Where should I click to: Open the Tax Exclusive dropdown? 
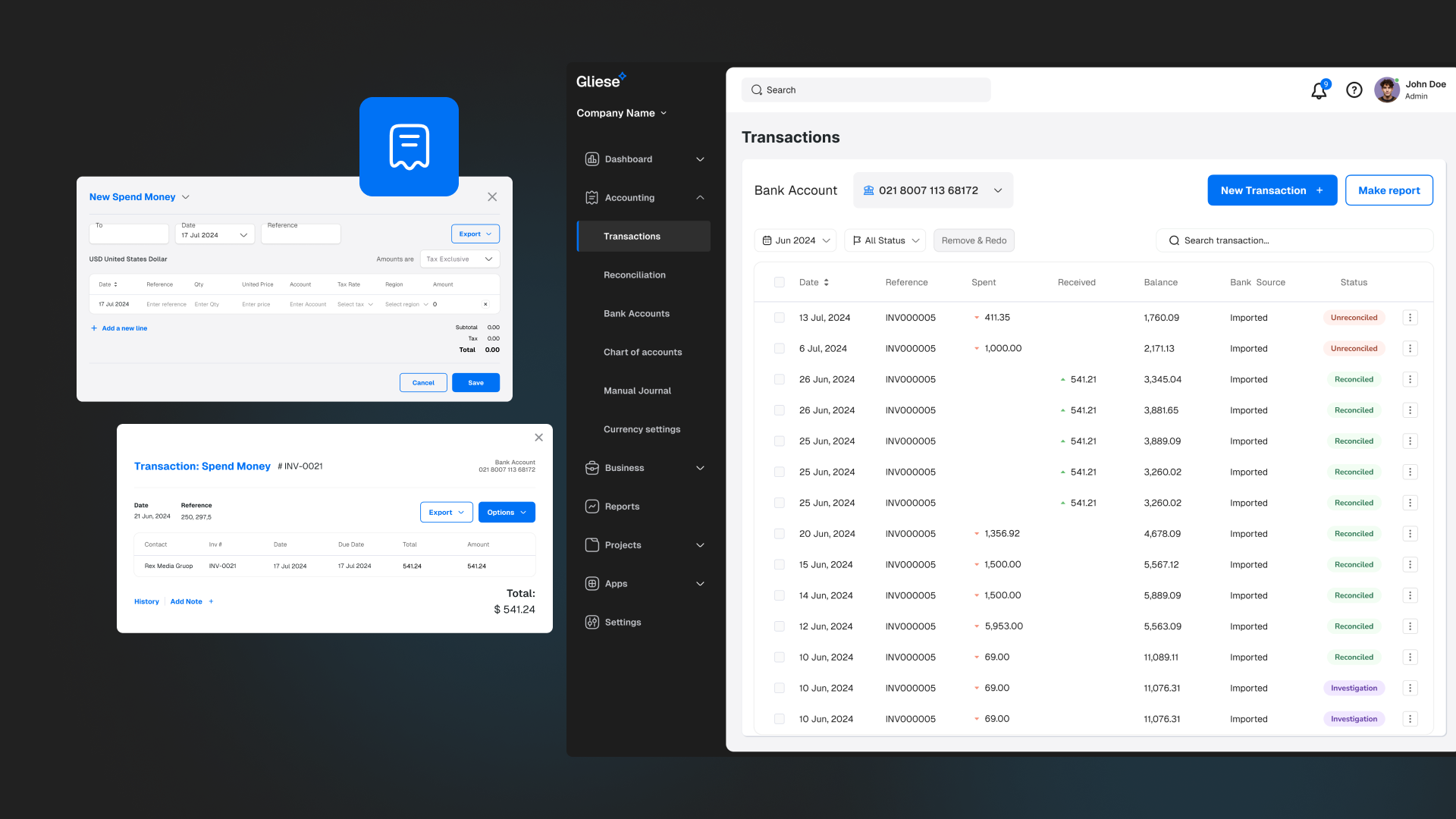[460, 259]
